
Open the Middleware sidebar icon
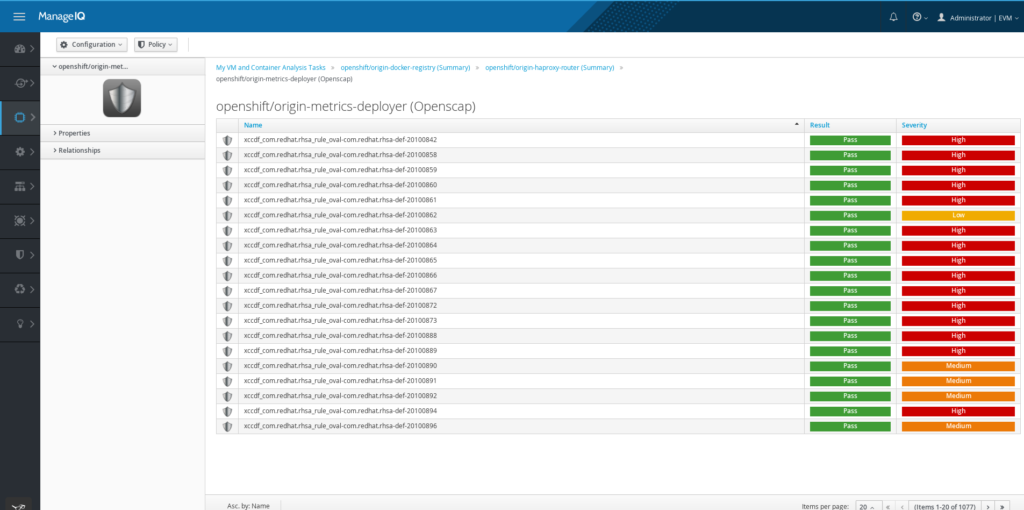pyautogui.click(x=20, y=221)
